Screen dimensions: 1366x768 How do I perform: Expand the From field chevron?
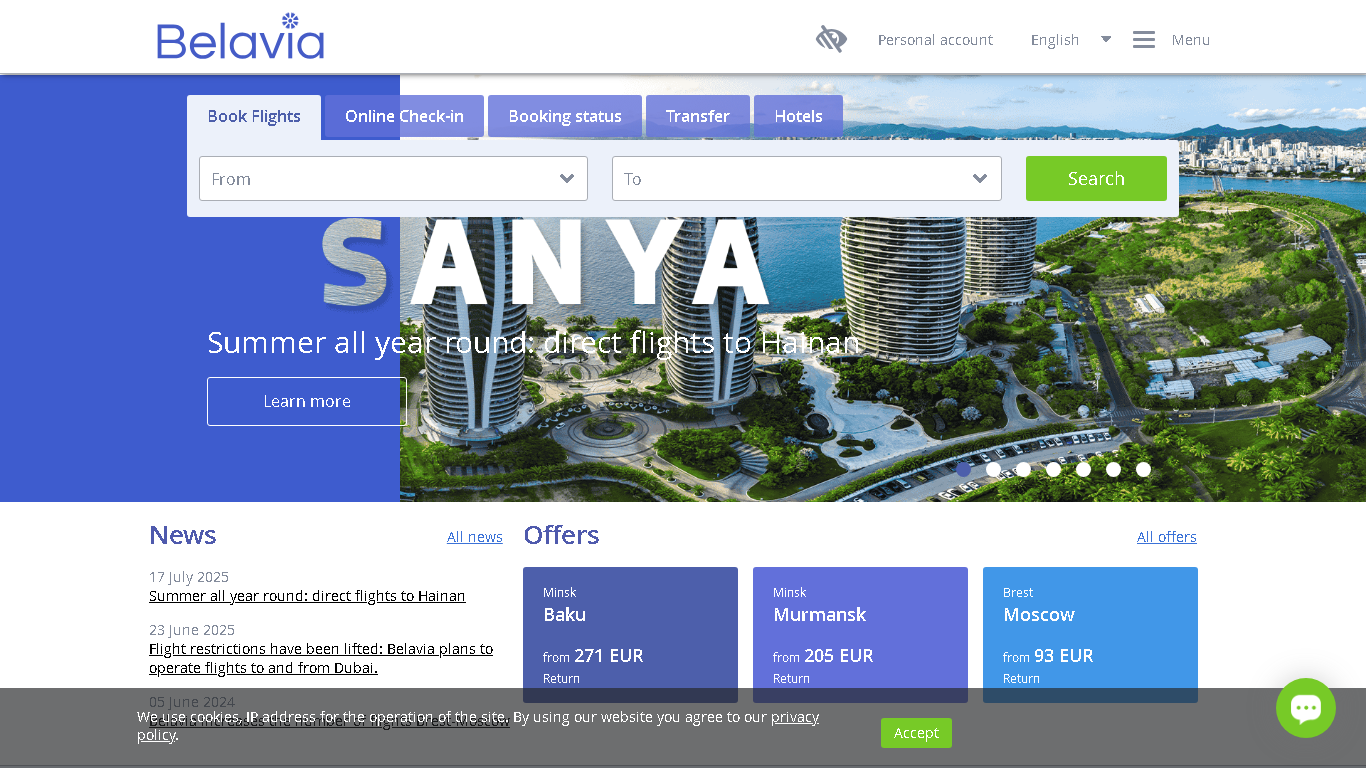point(567,179)
